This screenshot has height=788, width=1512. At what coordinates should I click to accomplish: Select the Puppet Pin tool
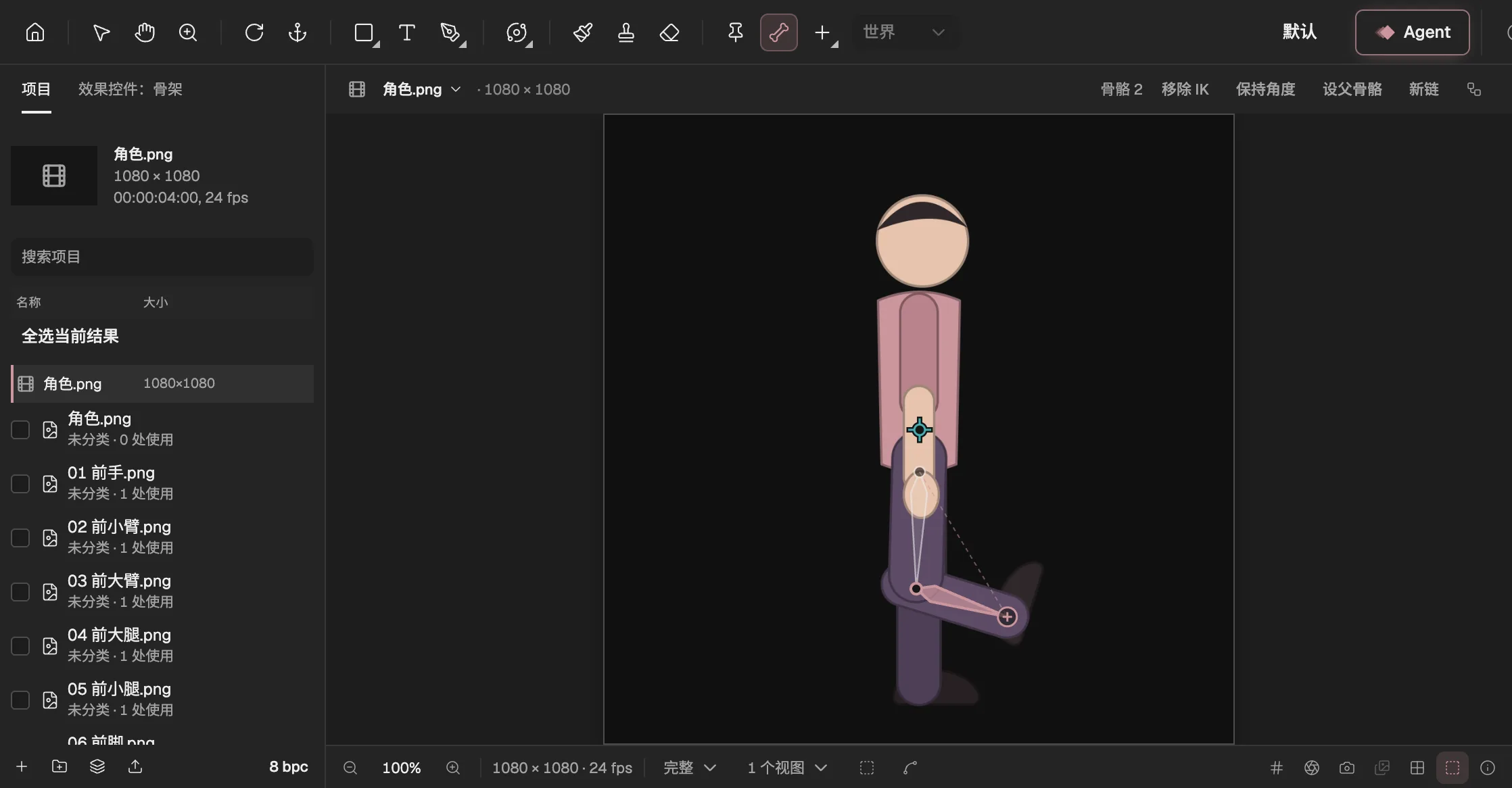[x=736, y=32]
